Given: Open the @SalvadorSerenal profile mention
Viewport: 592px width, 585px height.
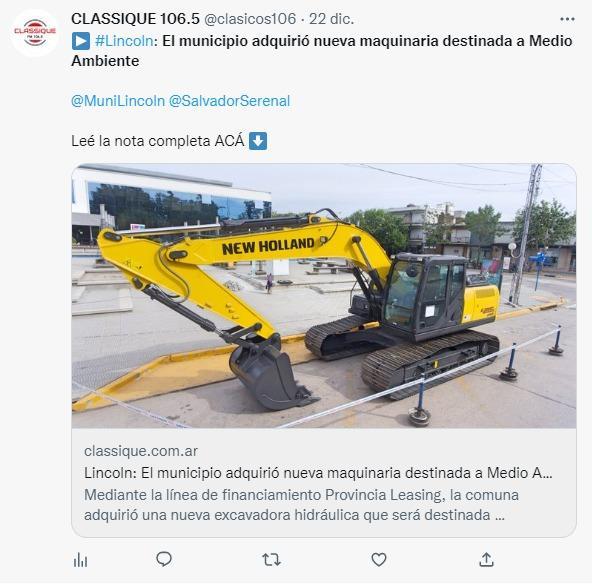Looking at the screenshot, I should pyautogui.click(x=229, y=101).
